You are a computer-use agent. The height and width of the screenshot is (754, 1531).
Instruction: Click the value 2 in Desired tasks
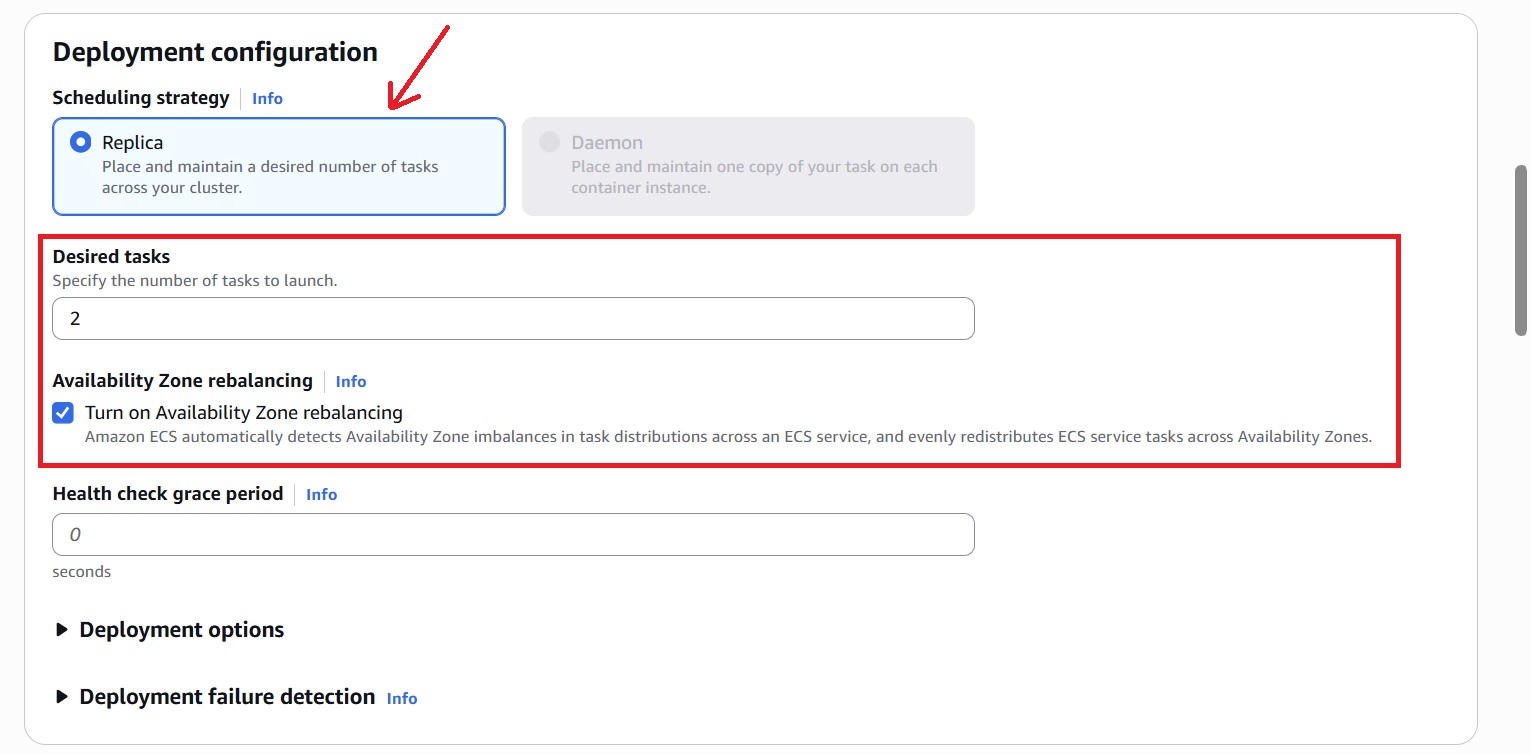point(74,318)
